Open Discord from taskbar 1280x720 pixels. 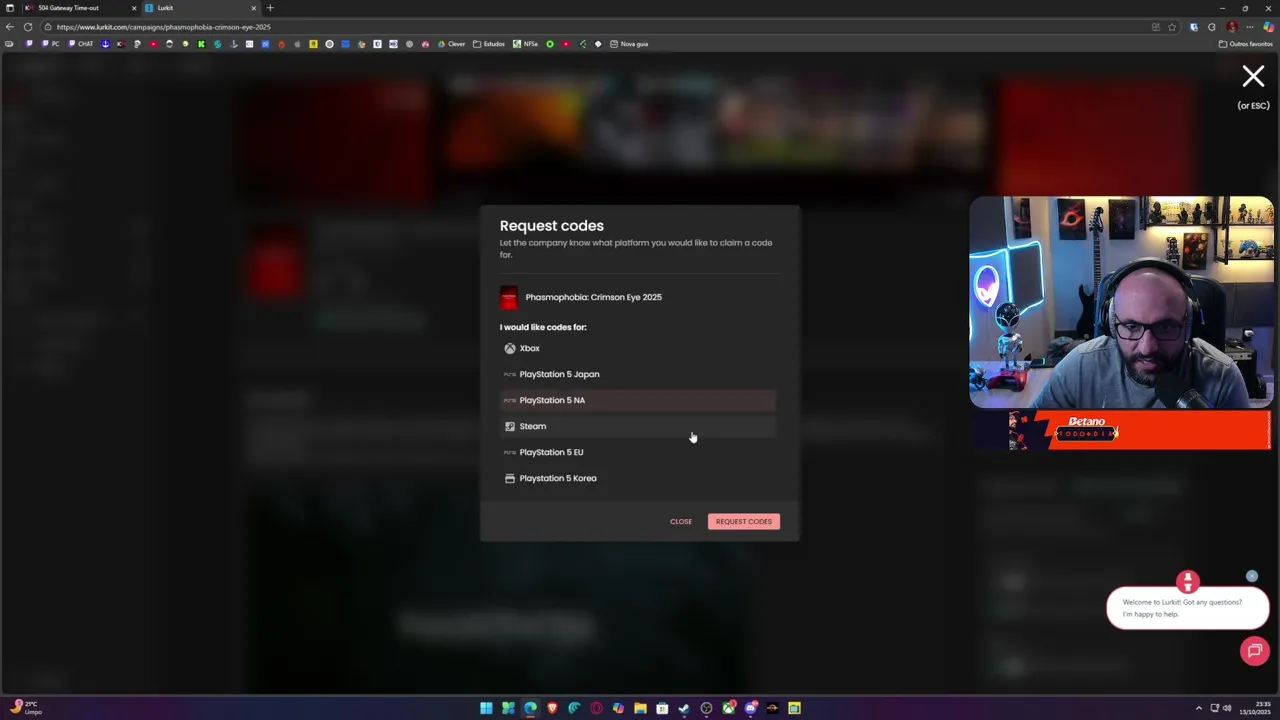(x=751, y=708)
